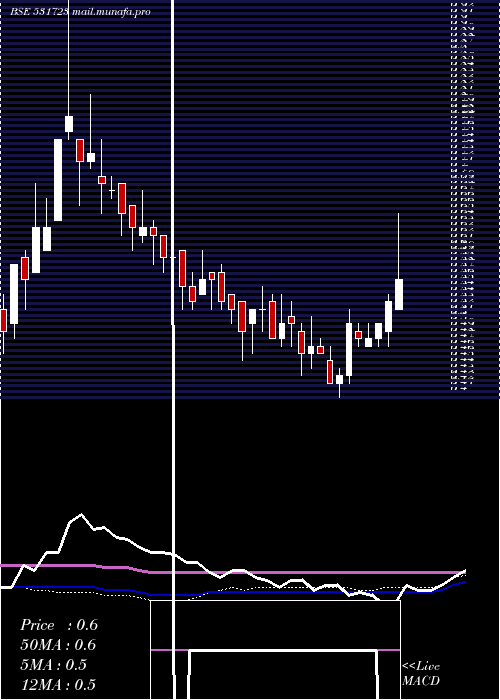Select the "Price : 0.6" legend entry
Screen dimensions: 500x700
click(59, 625)
